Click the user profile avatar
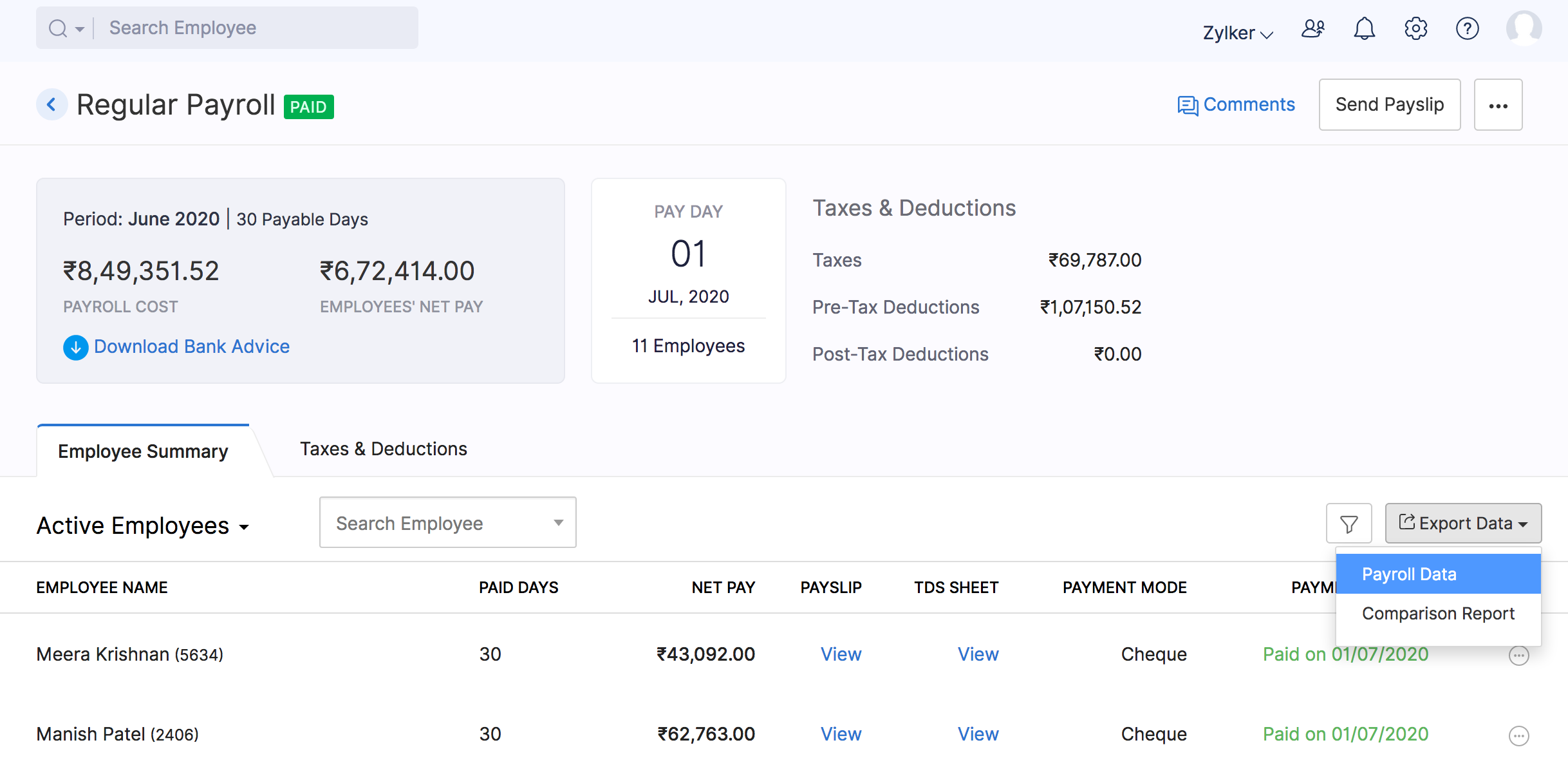This screenshot has height=765, width=1568. tap(1523, 28)
